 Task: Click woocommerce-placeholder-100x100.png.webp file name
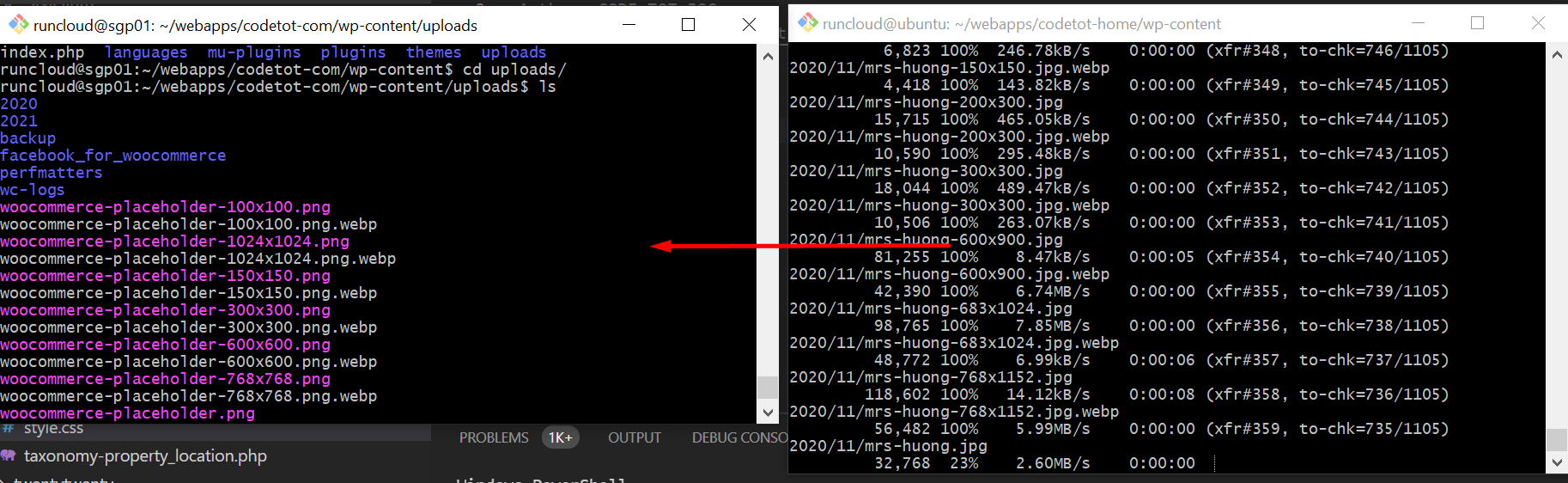(x=188, y=224)
